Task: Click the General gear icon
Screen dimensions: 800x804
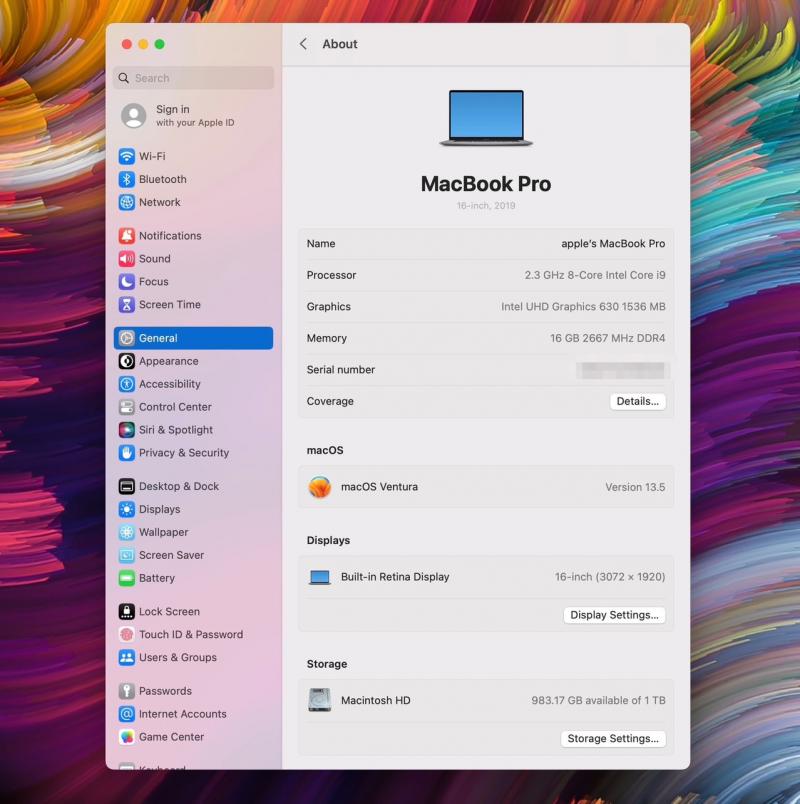Action: (127, 338)
